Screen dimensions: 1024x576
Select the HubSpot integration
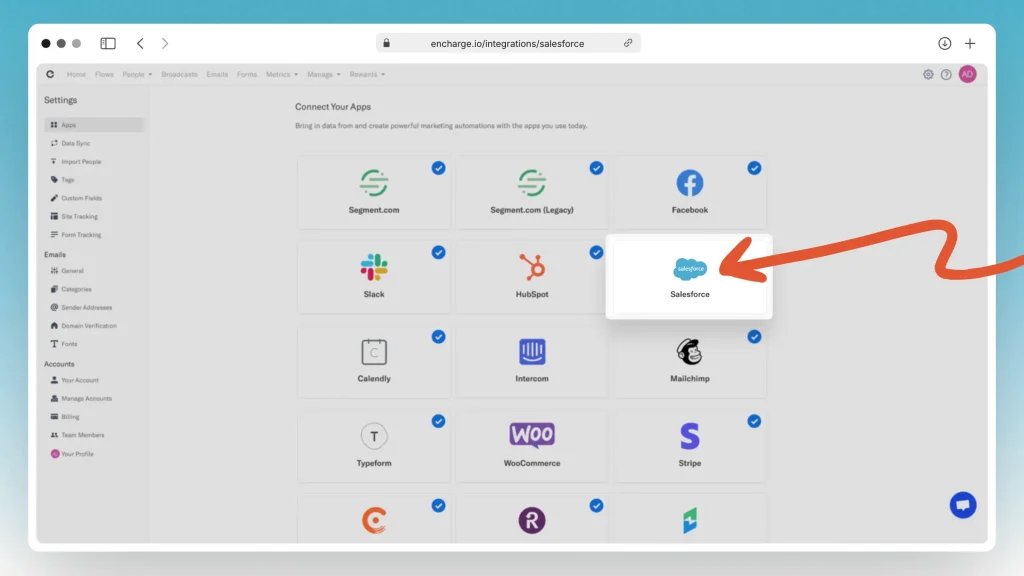click(x=531, y=276)
